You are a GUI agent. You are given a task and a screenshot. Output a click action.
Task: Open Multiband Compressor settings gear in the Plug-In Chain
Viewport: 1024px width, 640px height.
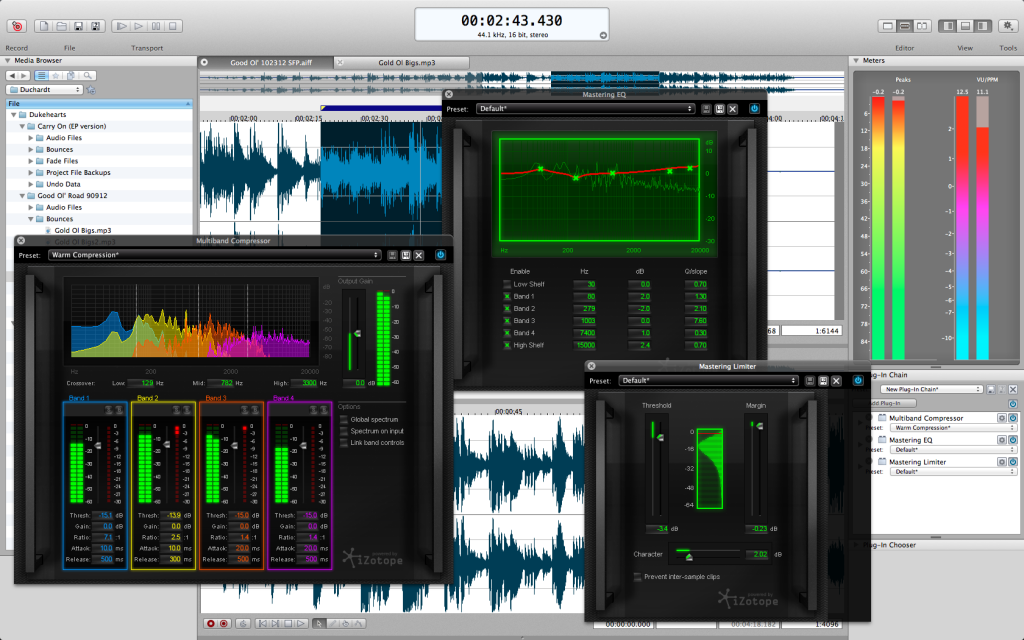[x=1001, y=418]
